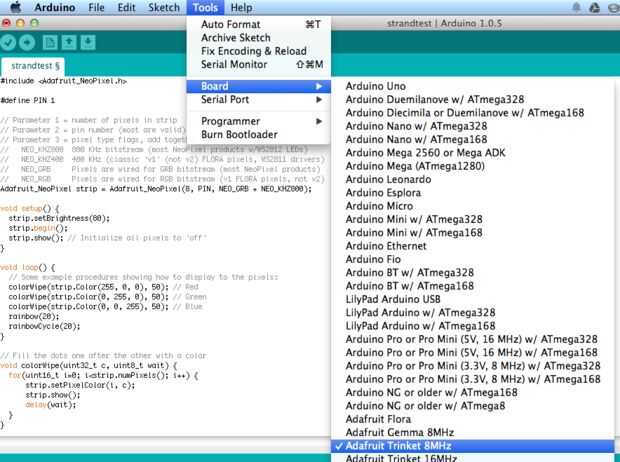Pick Arduino Fio board
The image size is (620, 462).
click(473, 259)
